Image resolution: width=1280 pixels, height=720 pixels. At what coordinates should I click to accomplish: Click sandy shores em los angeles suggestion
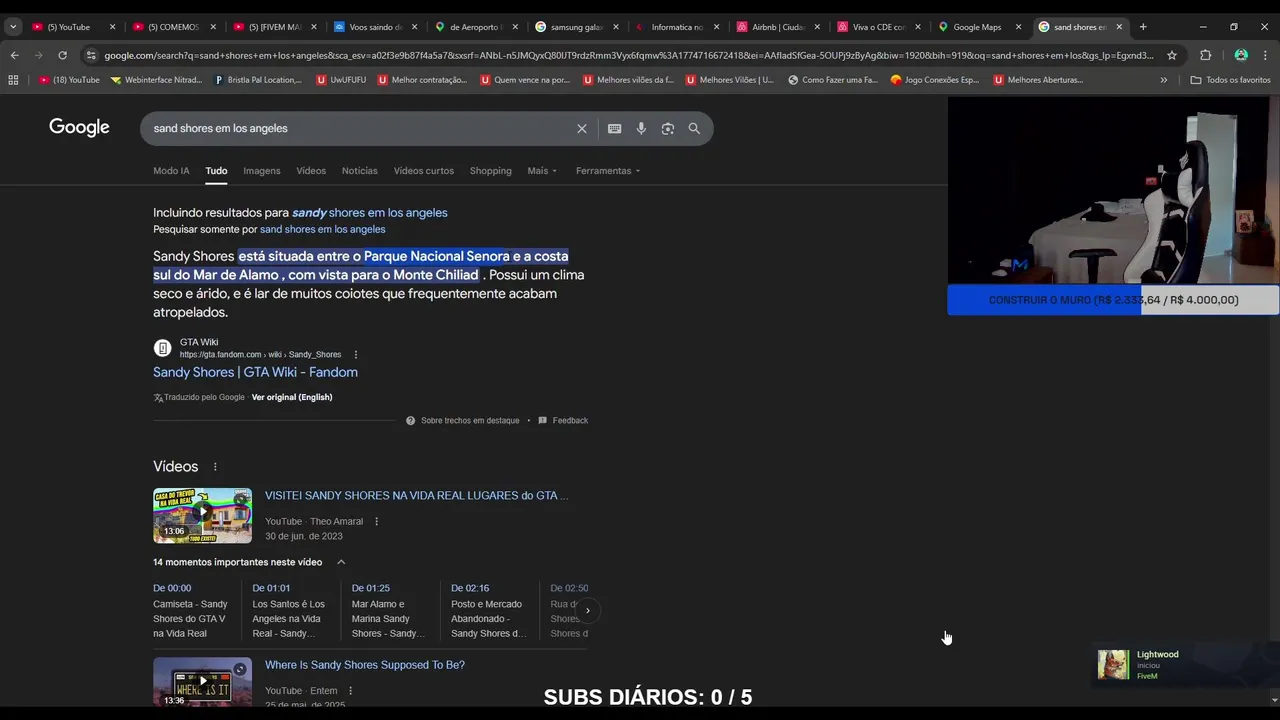[x=370, y=213]
